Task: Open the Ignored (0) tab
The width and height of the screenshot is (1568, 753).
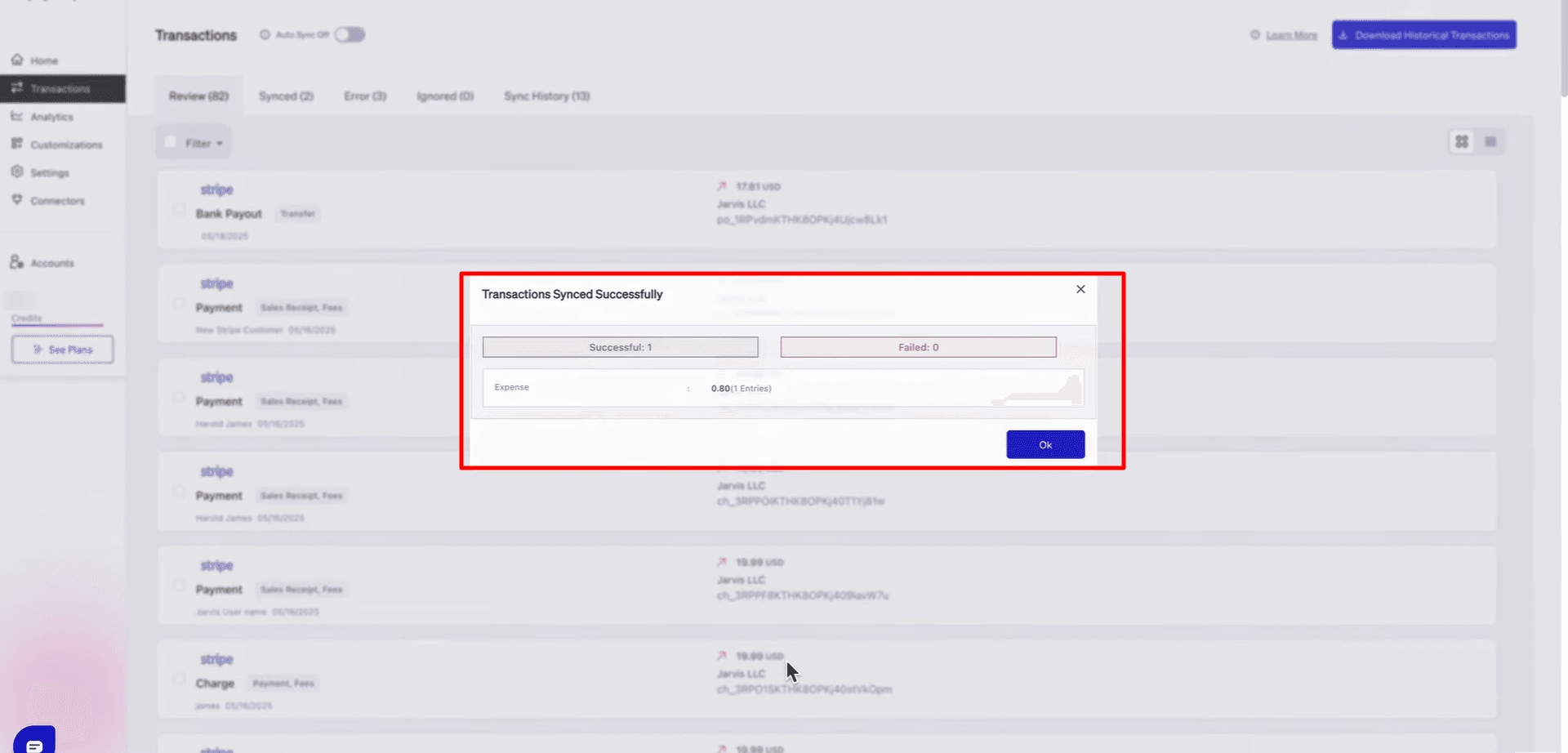Action: pos(445,96)
